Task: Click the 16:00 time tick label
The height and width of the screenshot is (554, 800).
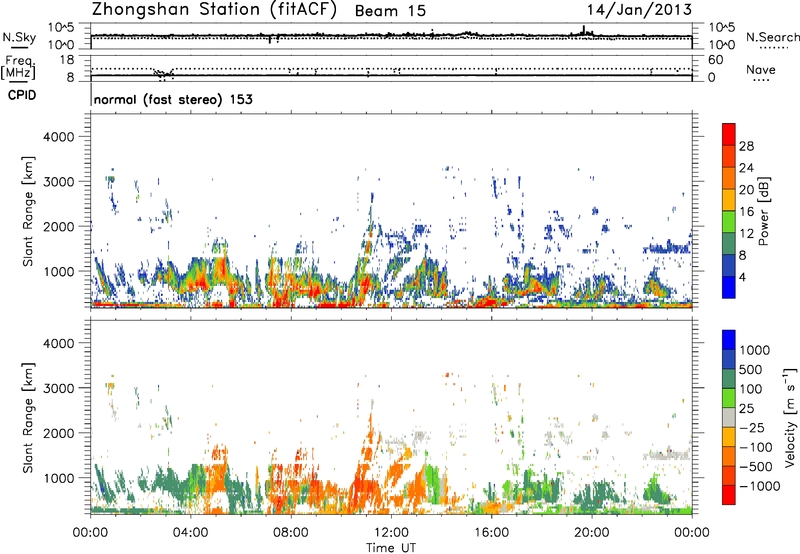Action: point(491,533)
